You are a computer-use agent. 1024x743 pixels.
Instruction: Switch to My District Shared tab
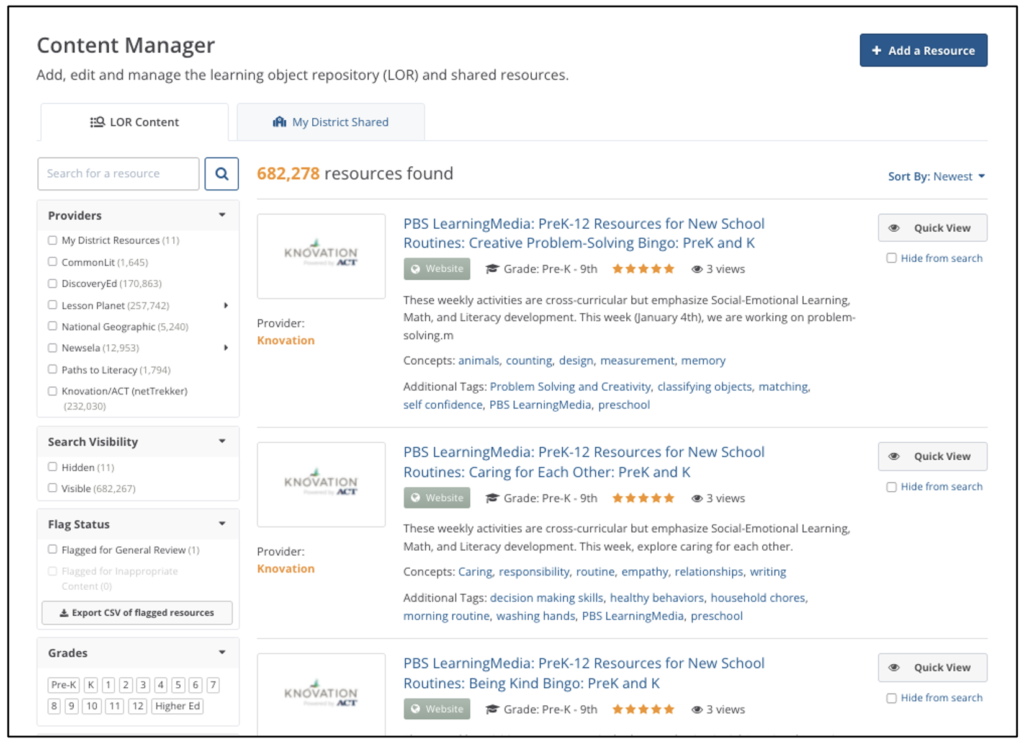(x=330, y=122)
